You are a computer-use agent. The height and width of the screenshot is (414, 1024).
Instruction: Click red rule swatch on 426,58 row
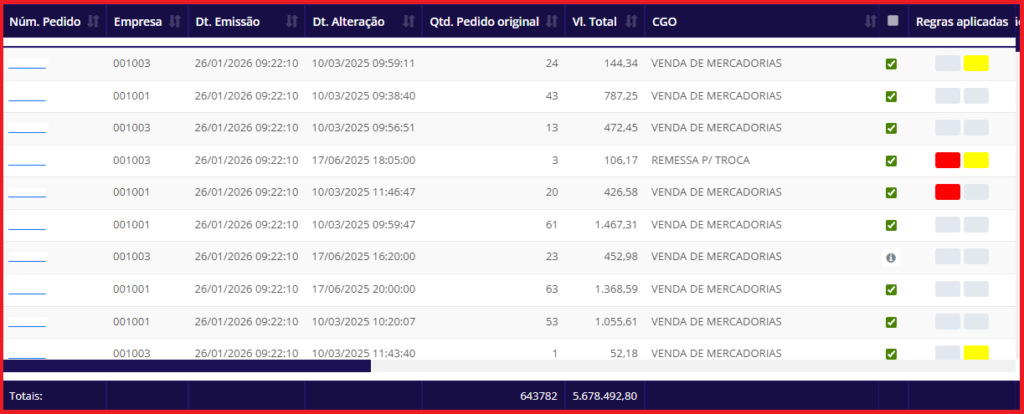pyautogui.click(x=947, y=192)
